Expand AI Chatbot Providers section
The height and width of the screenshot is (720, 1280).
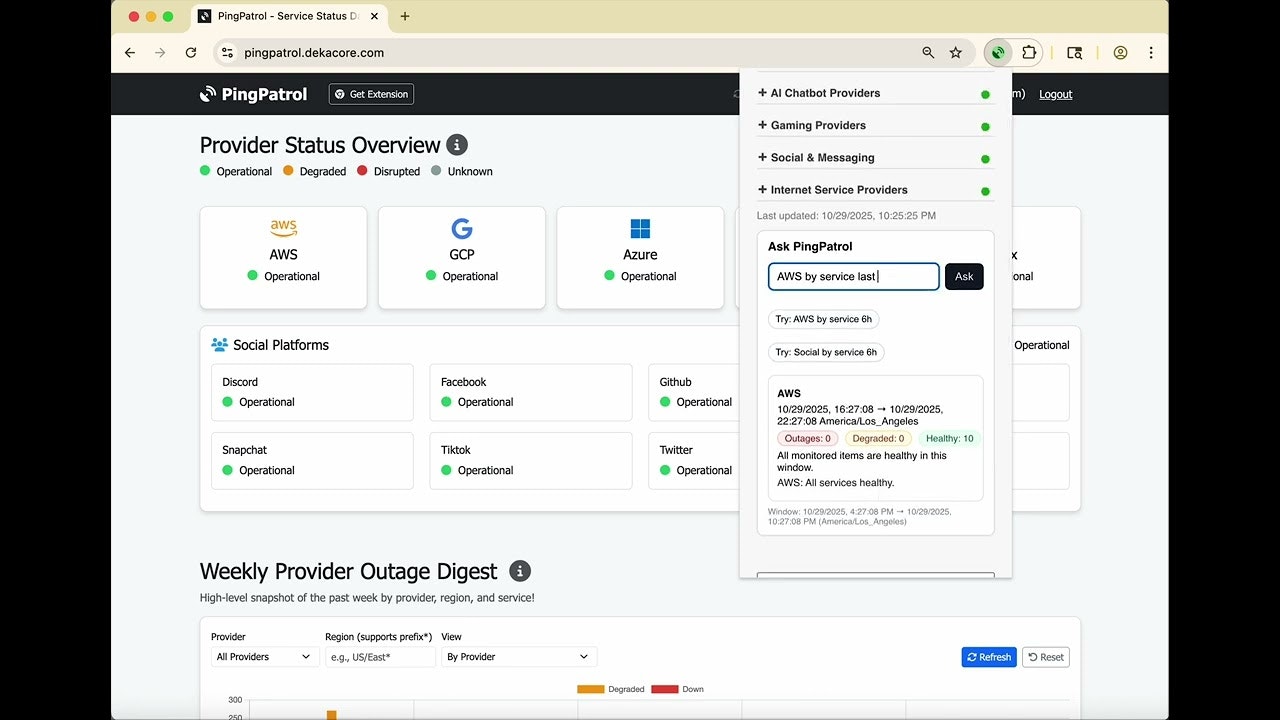[x=819, y=93]
